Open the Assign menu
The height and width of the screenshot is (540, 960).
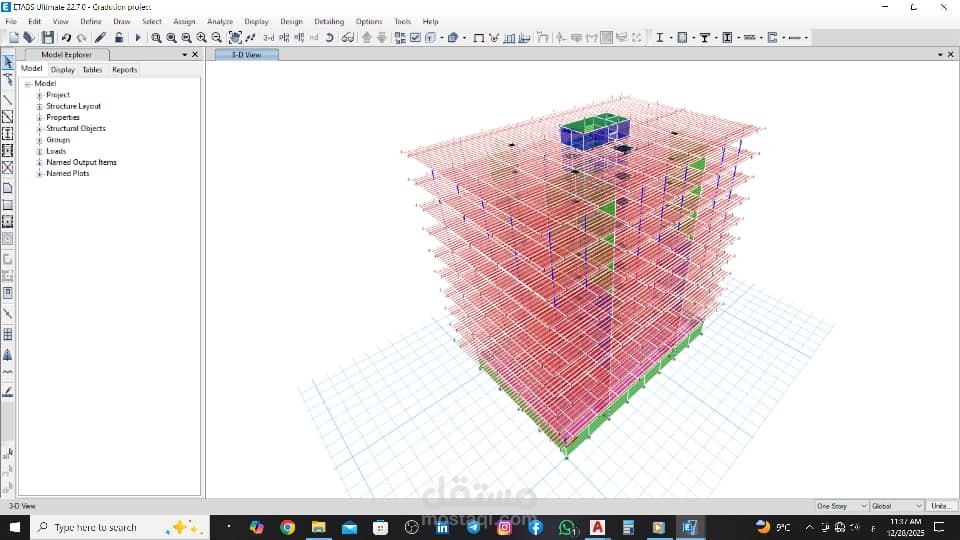[184, 21]
